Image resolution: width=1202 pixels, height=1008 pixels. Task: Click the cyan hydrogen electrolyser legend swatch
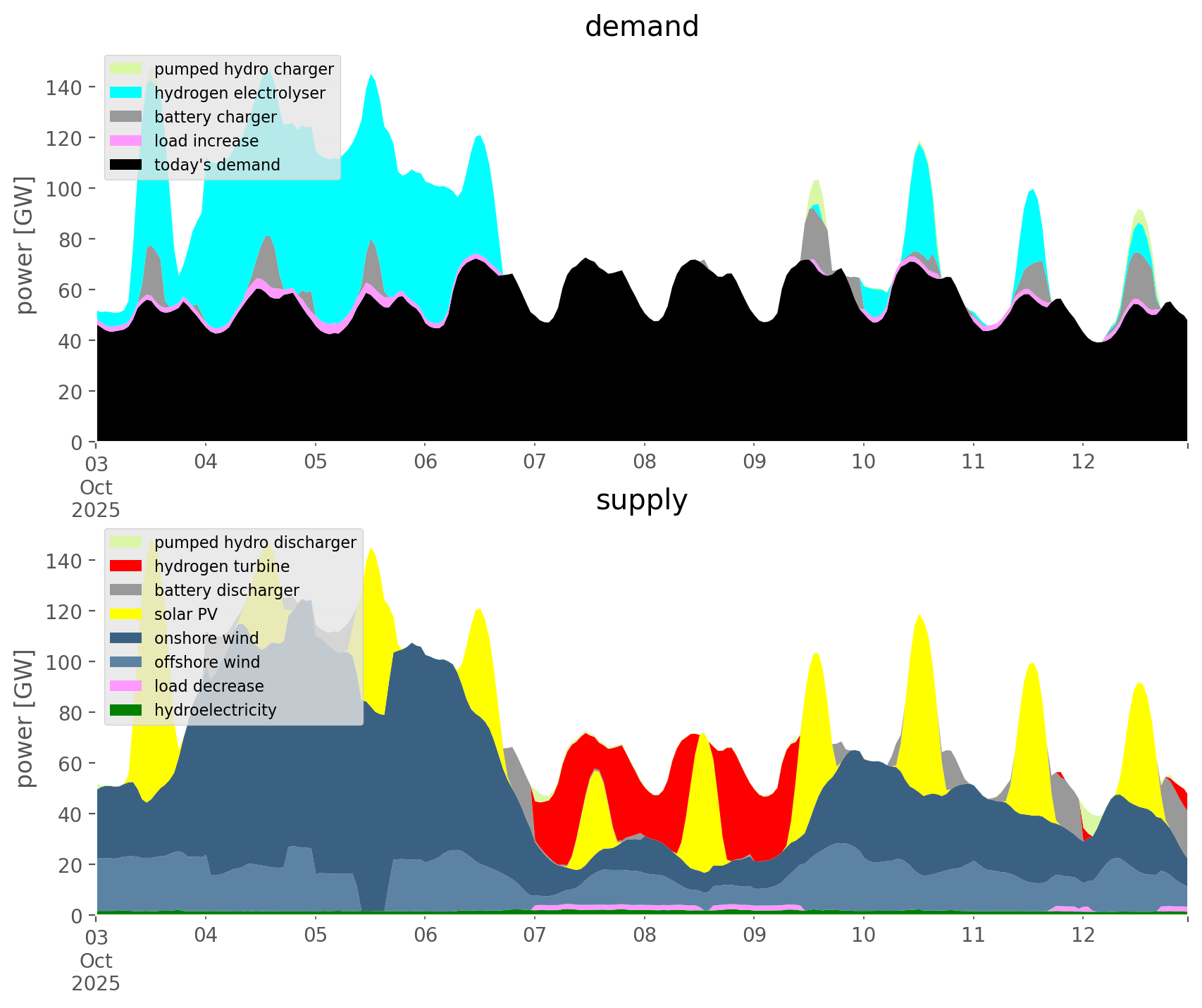point(127,93)
